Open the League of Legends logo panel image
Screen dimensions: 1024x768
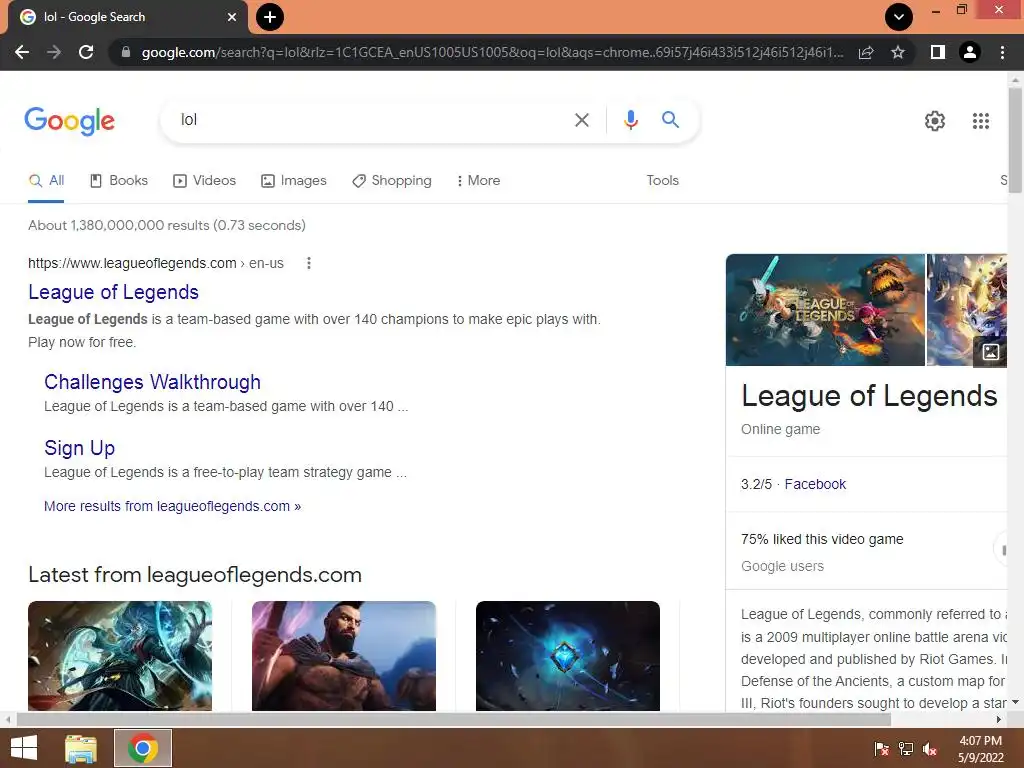pos(825,310)
